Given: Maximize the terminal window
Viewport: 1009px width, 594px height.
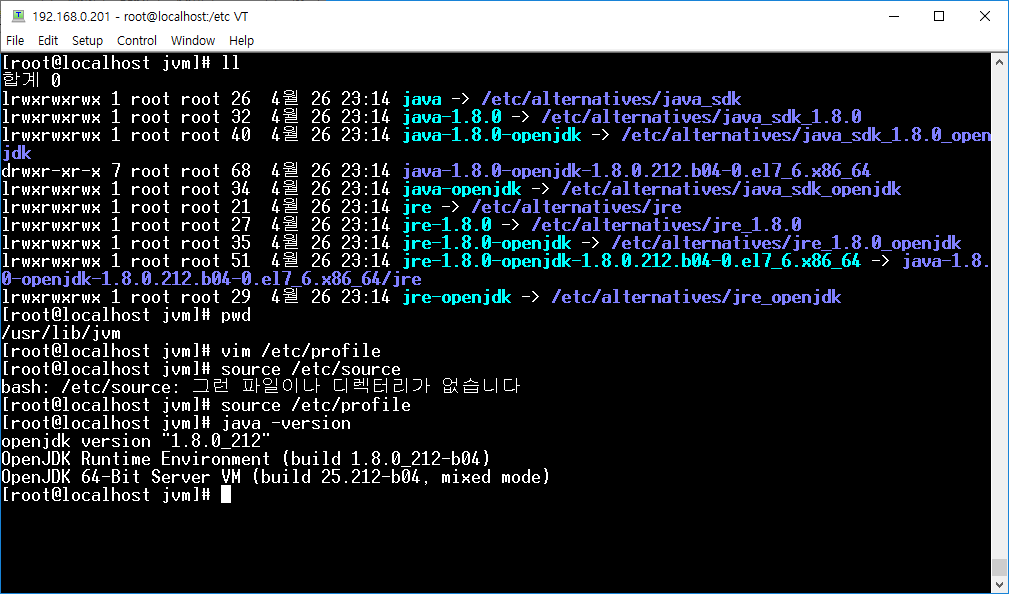Looking at the screenshot, I should click(x=939, y=16).
